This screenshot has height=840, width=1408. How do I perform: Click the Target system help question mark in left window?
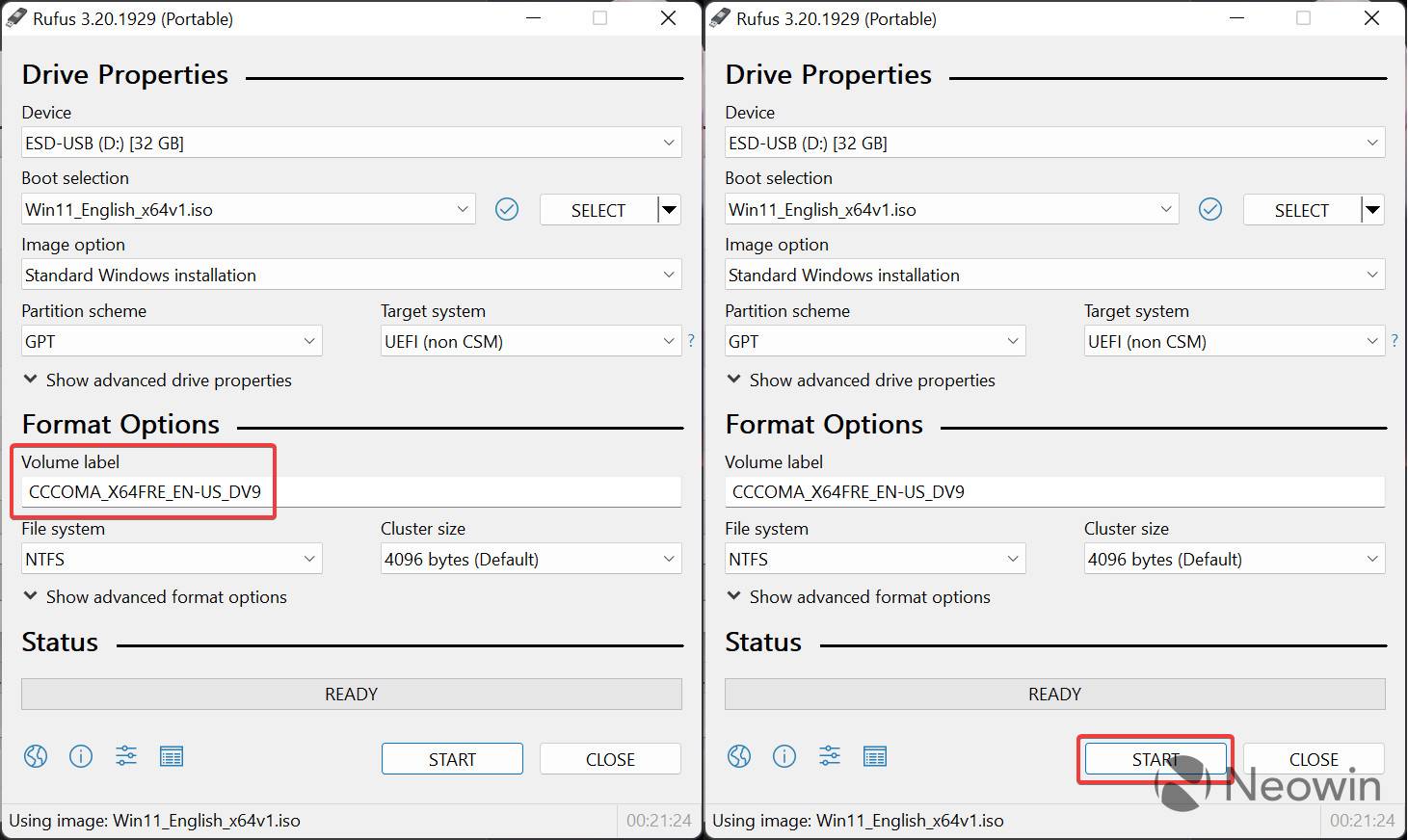point(691,340)
